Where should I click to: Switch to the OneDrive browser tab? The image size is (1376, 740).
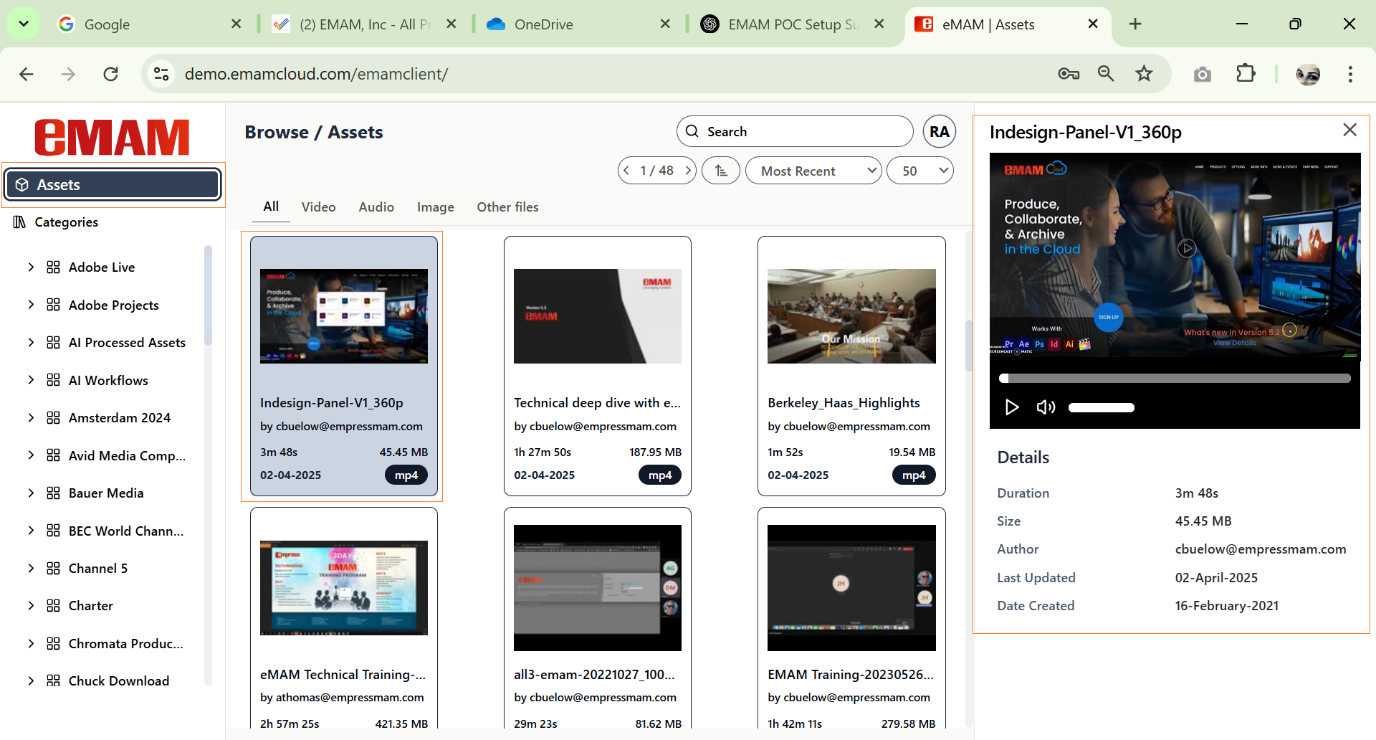(x=577, y=24)
